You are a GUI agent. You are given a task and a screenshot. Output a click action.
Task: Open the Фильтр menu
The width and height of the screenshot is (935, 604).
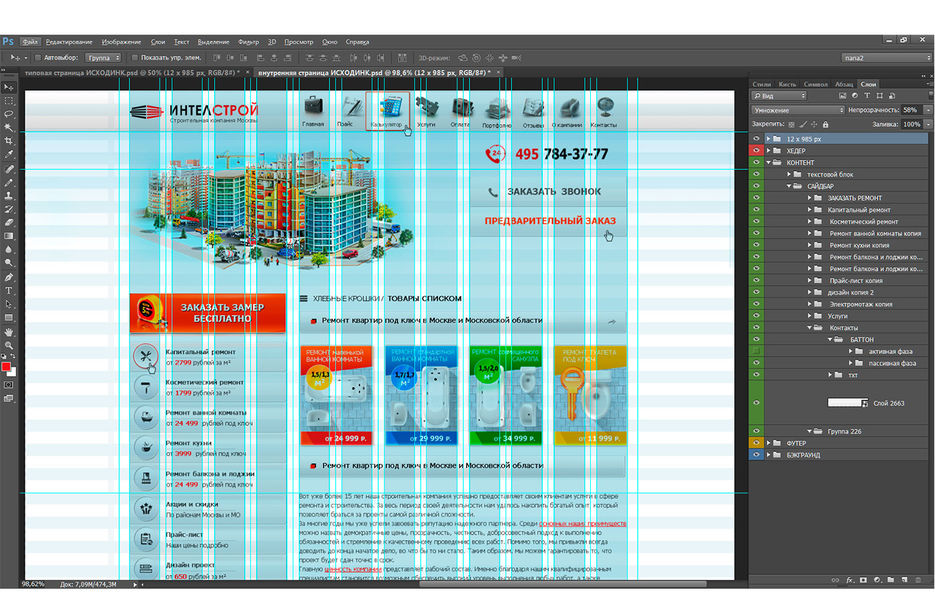pyautogui.click(x=248, y=42)
